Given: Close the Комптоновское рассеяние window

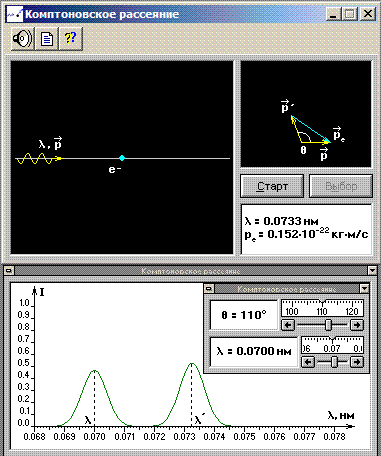Looking at the screenshot, I should coord(368,14).
